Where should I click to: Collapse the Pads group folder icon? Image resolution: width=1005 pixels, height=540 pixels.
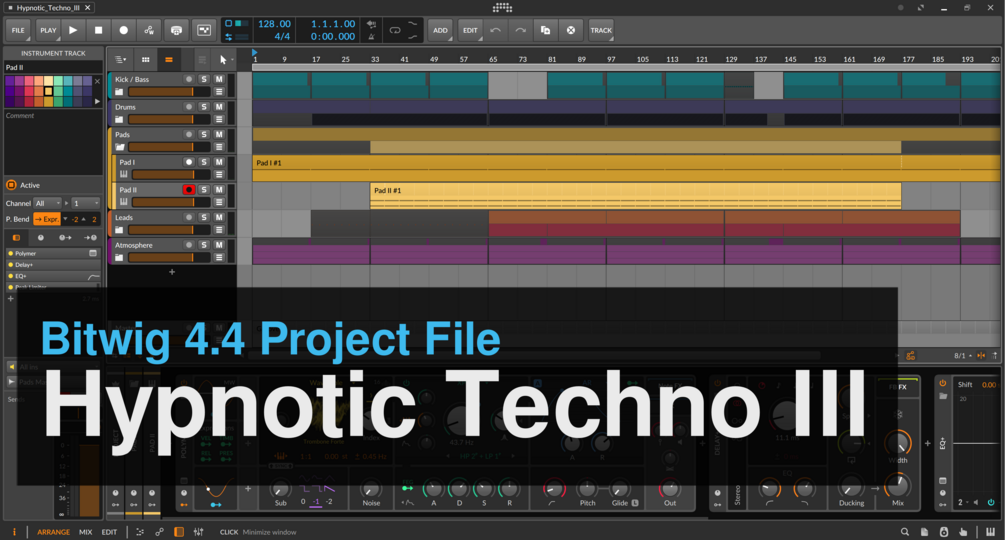pyautogui.click(x=119, y=147)
